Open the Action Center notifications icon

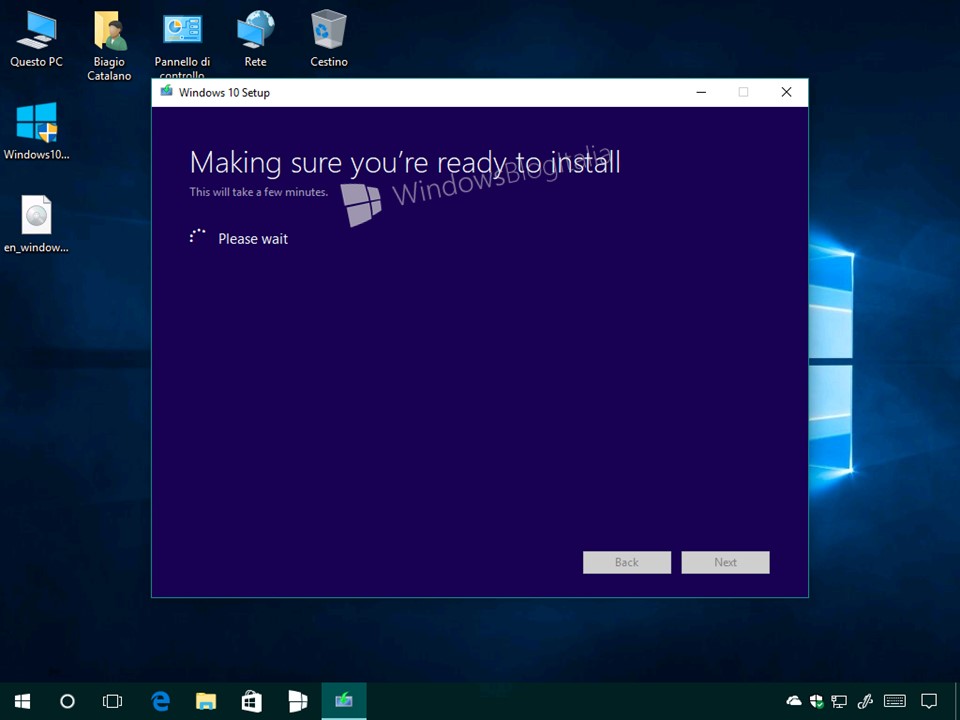929,701
